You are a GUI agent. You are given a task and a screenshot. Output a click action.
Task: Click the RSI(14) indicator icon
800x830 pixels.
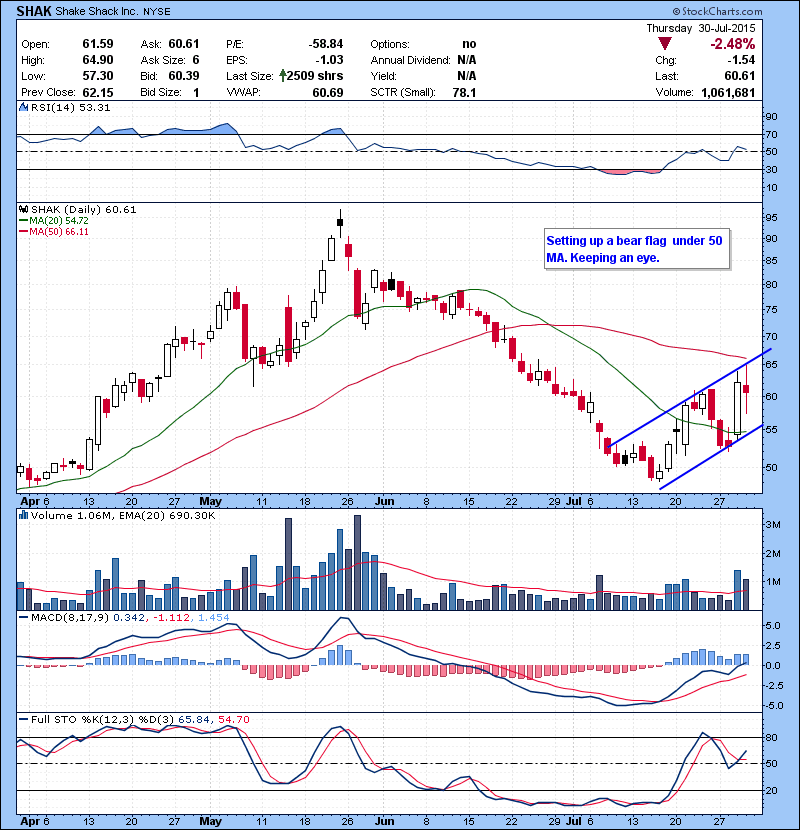(x=23, y=107)
